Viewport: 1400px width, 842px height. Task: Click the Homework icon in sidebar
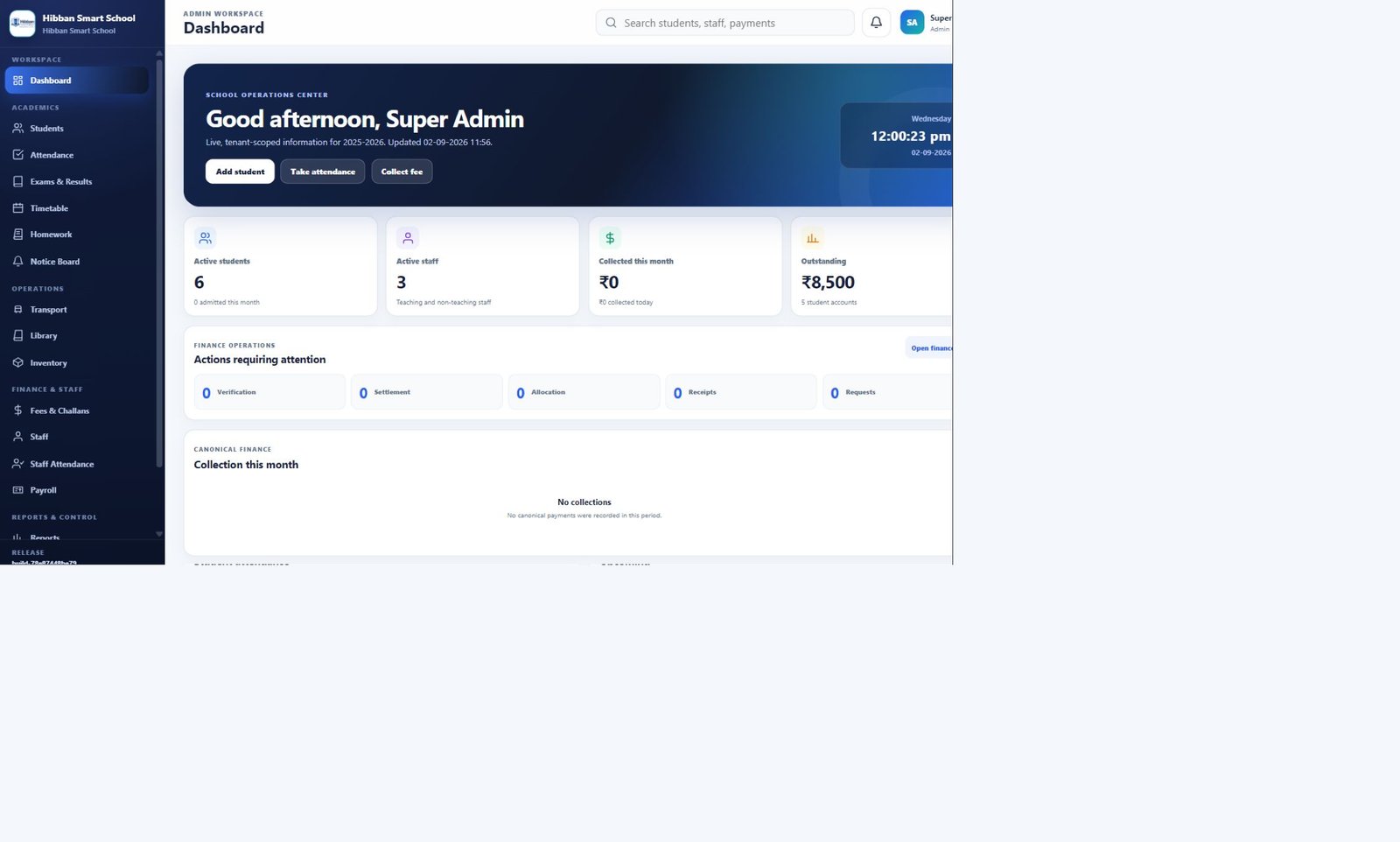17,235
